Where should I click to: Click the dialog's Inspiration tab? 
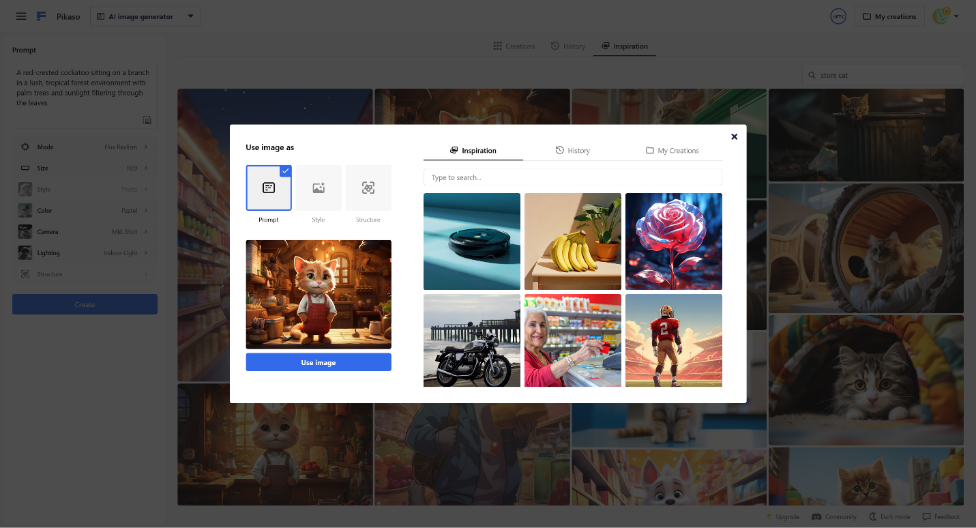(473, 150)
